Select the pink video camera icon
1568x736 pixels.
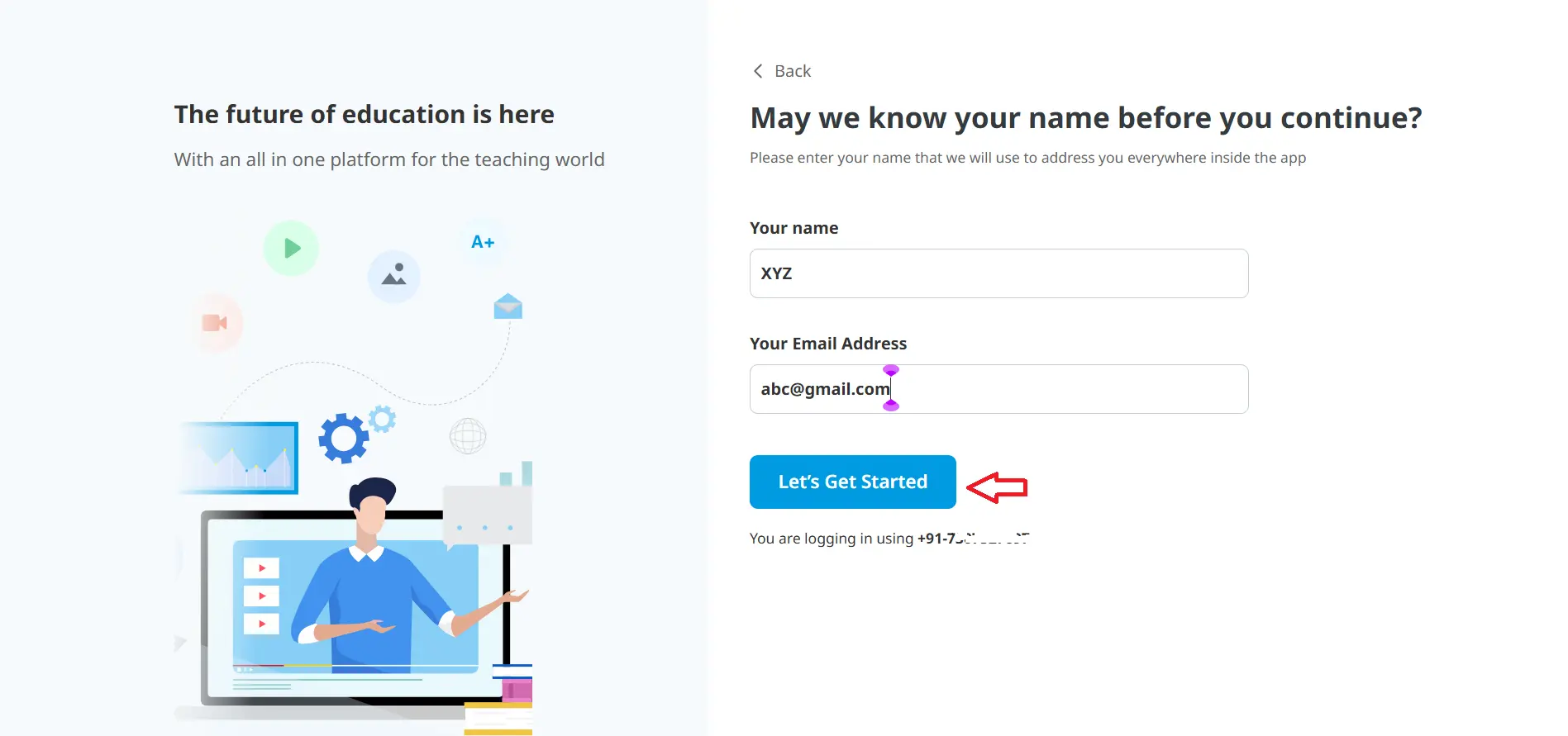click(x=215, y=322)
